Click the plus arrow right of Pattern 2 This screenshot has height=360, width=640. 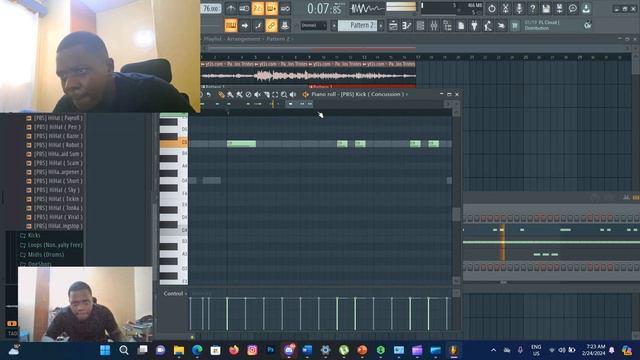coord(381,26)
